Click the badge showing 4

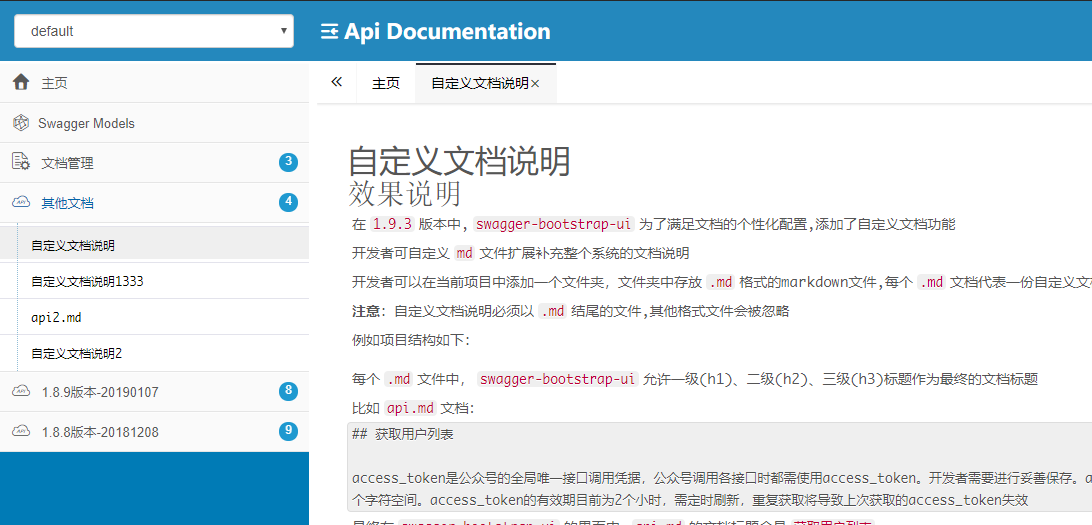(x=288, y=203)
